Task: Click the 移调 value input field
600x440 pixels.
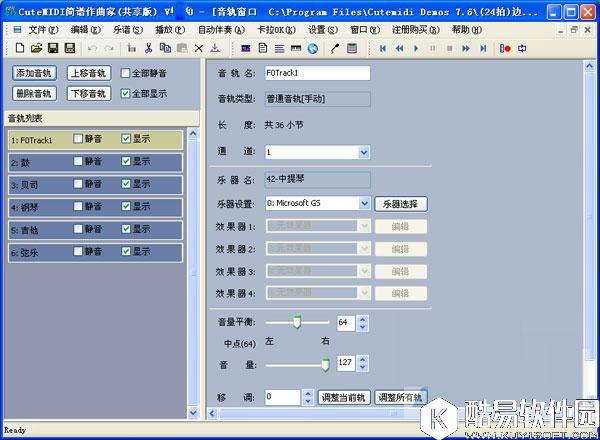Action: point(283,397)
